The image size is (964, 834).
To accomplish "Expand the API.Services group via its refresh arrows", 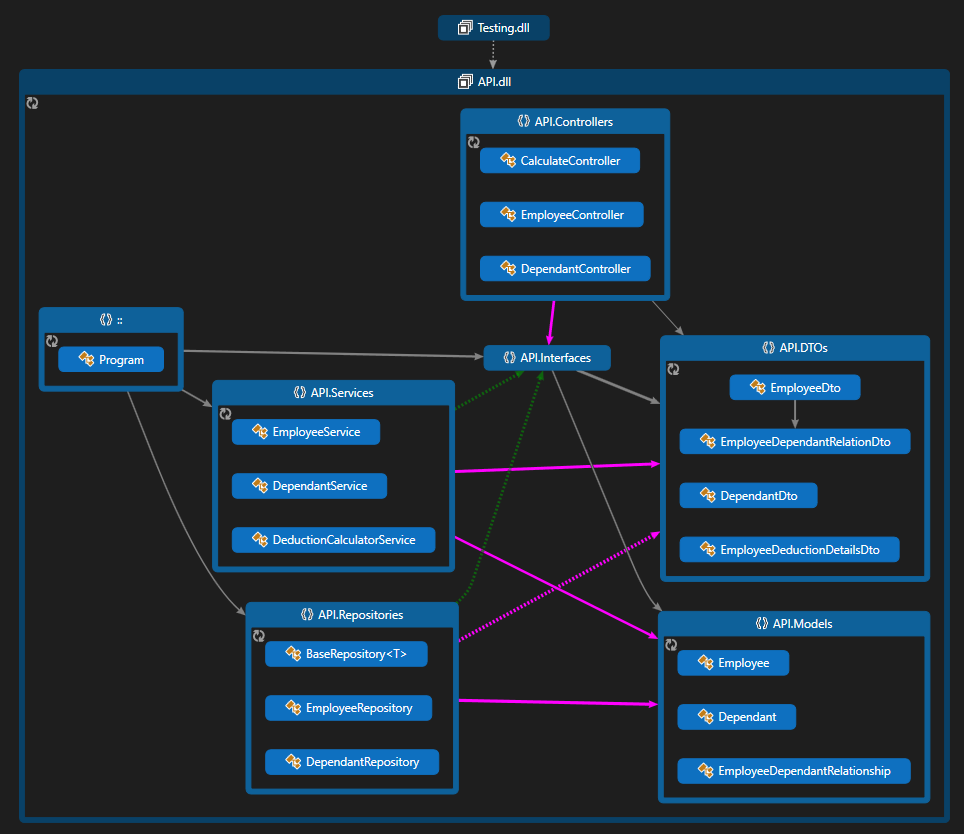I will click(226, 413).
